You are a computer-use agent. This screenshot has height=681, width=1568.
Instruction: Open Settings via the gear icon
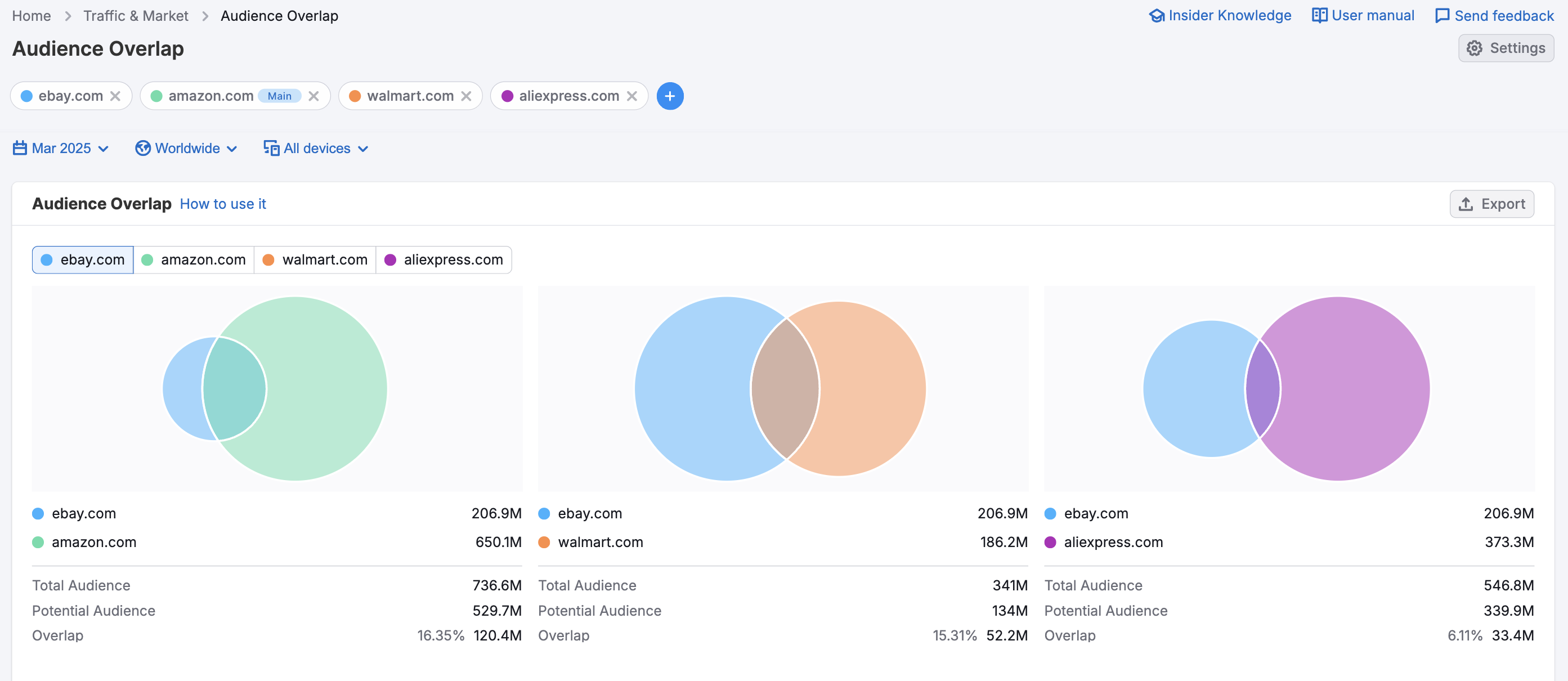[1475, 48]
